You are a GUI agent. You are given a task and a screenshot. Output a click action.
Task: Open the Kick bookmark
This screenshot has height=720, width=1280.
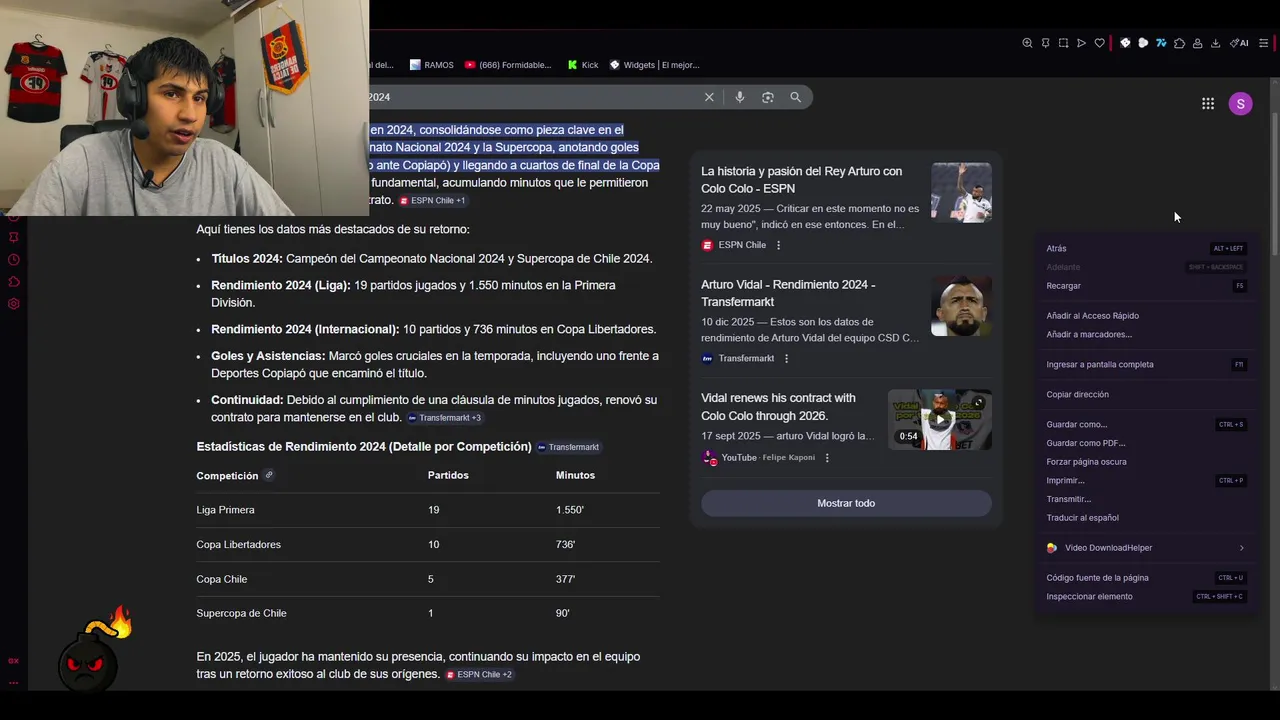[583, 65]
